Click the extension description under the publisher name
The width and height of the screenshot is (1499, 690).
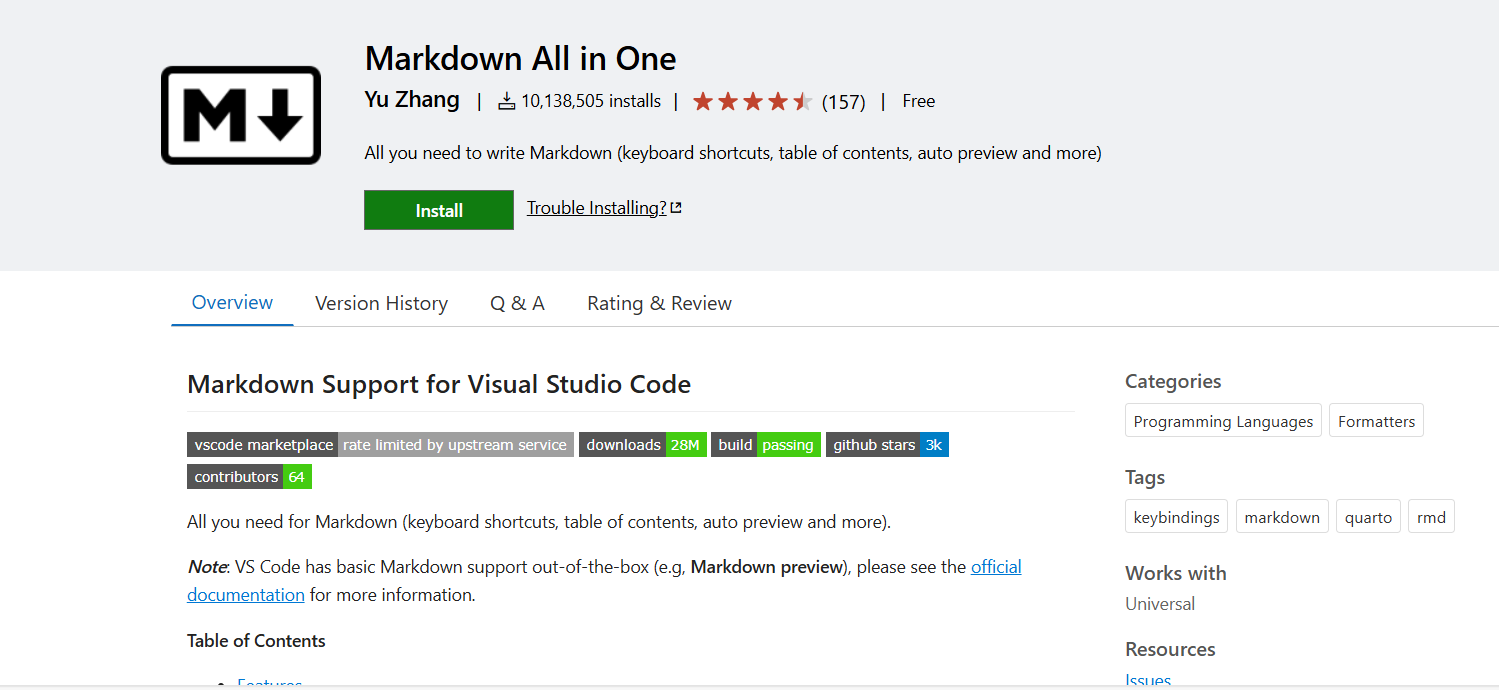click(x=733, y=153)
